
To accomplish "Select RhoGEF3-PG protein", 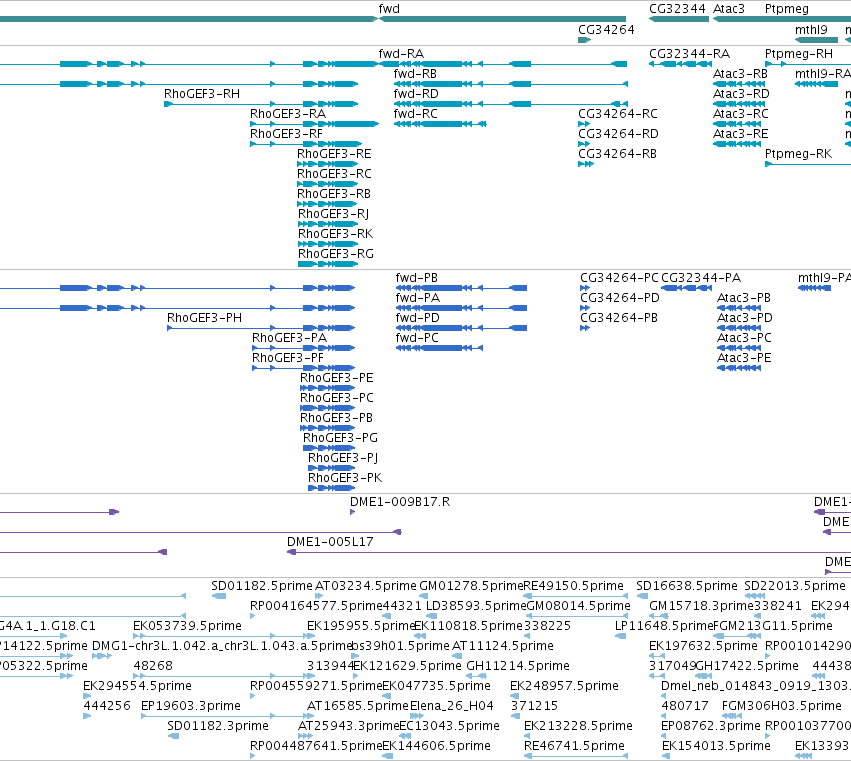I will pyautogui.click(x=340, y=438).
